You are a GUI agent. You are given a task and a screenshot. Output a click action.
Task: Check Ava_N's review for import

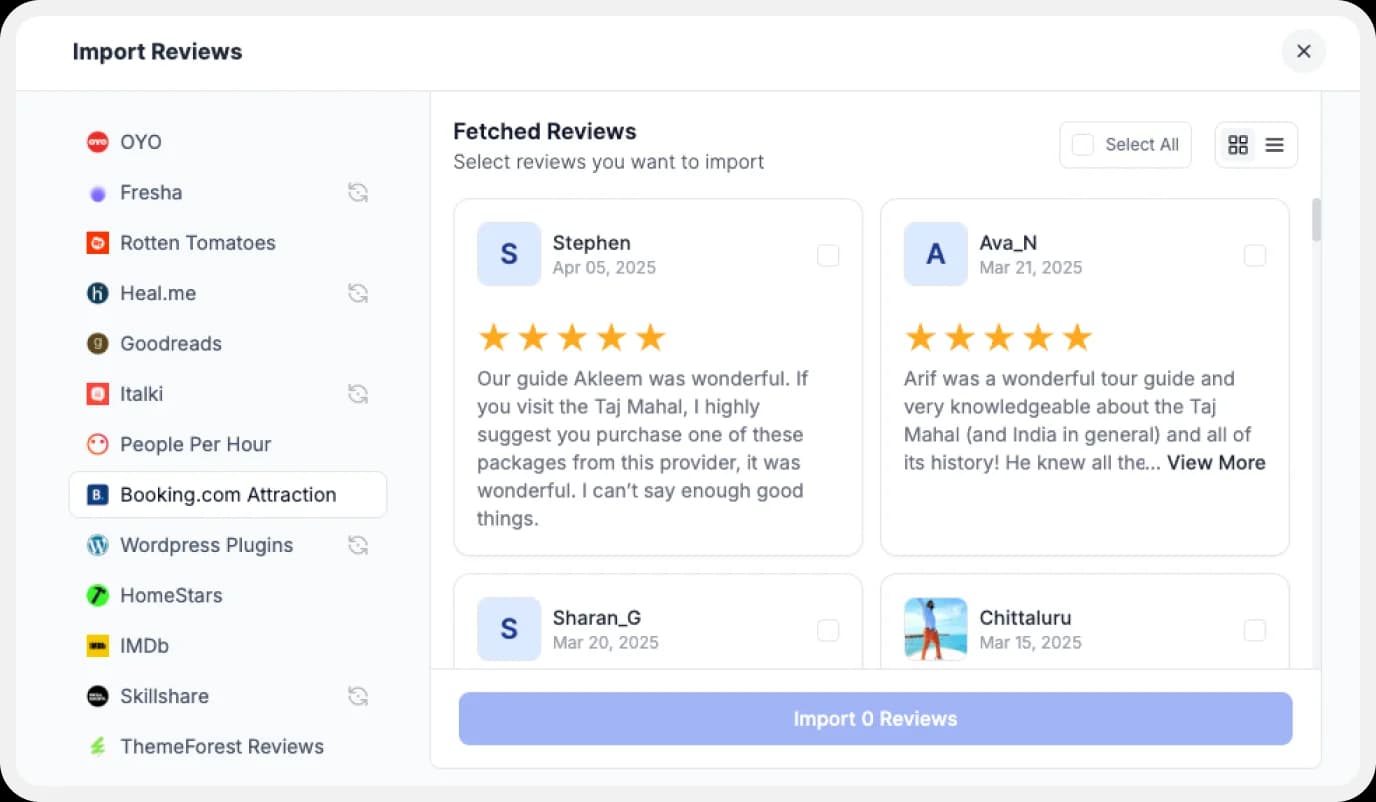click(x=1255, y=256)
